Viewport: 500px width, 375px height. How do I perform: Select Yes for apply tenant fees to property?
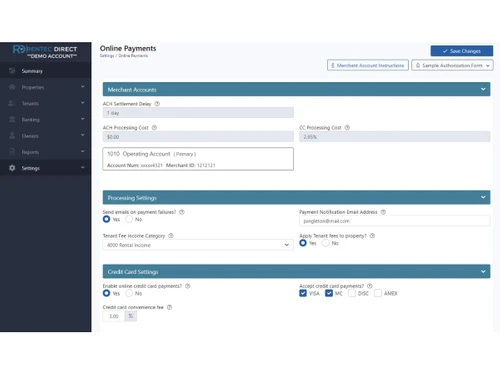tap(303, 243)
